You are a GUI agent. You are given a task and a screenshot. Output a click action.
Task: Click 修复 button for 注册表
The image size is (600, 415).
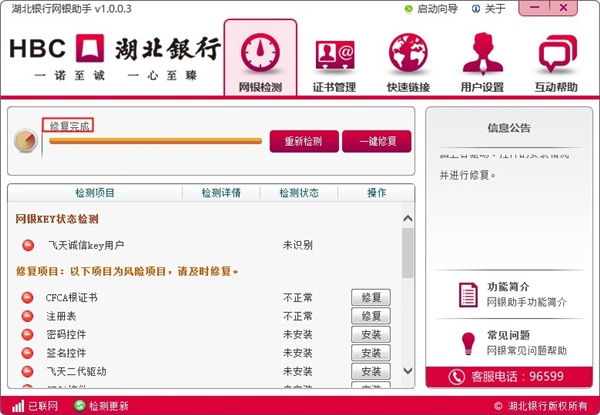371,316
